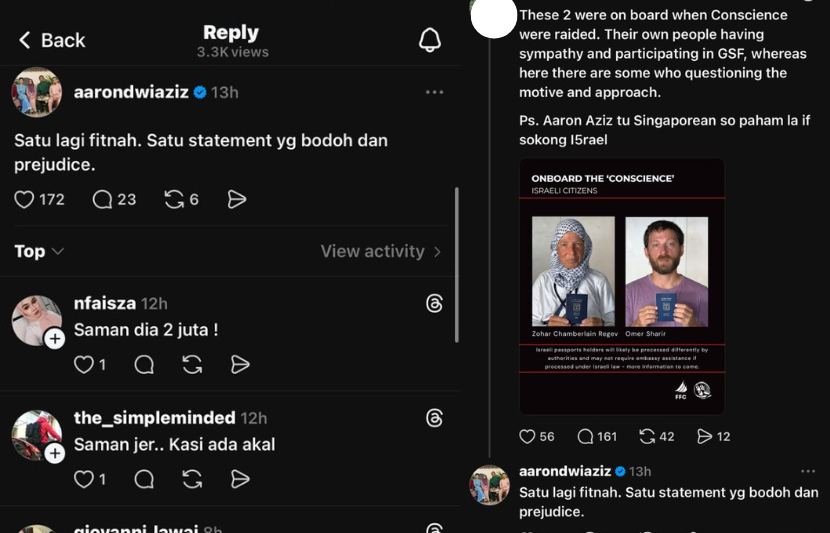Screen dimensions: 830x533
Task: Expand the Top sort dropdown
Action: pyautogui.click(x=39, y=251)
